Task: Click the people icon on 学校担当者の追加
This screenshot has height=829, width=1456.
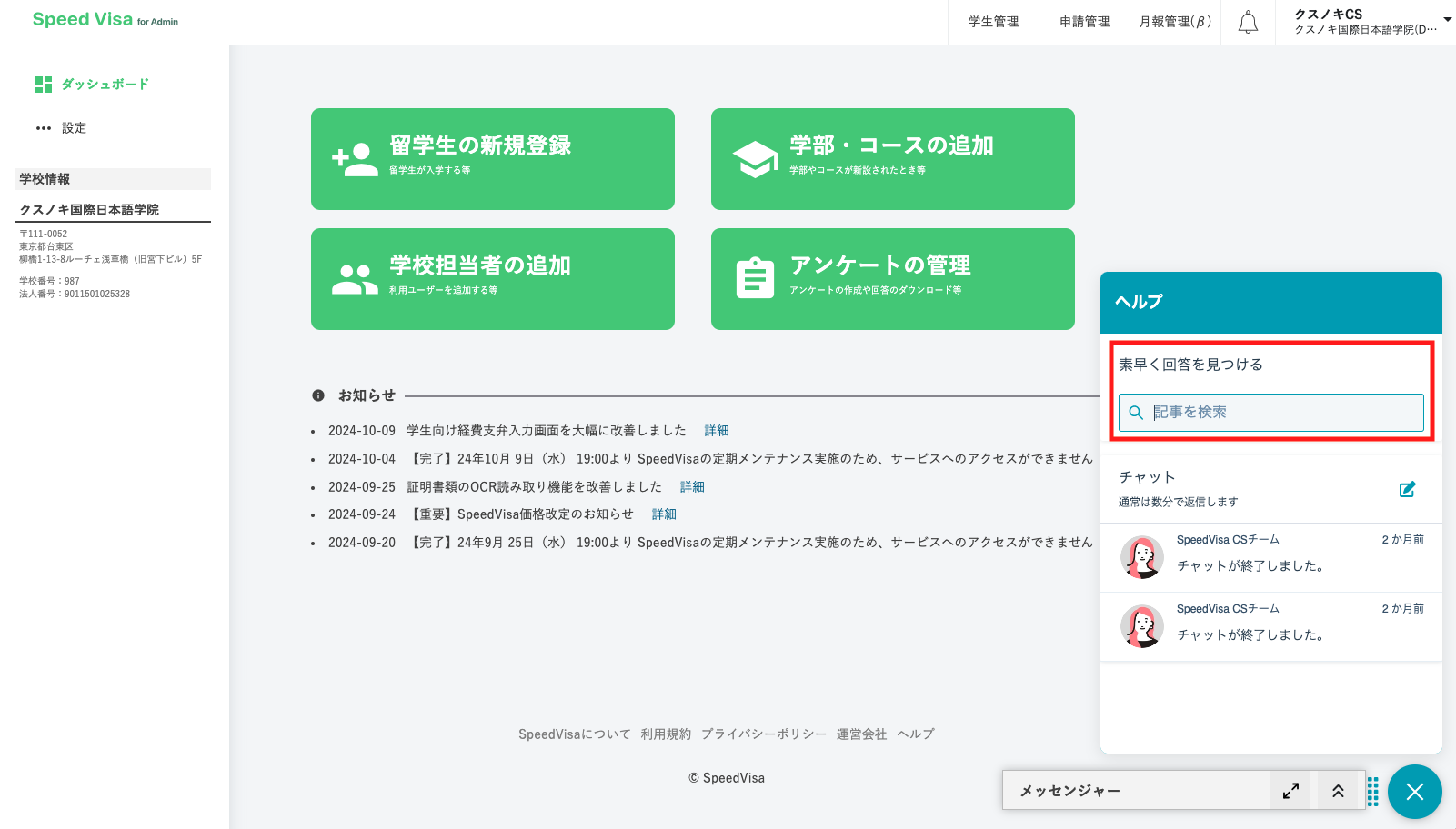Action: tap(355, 279)
